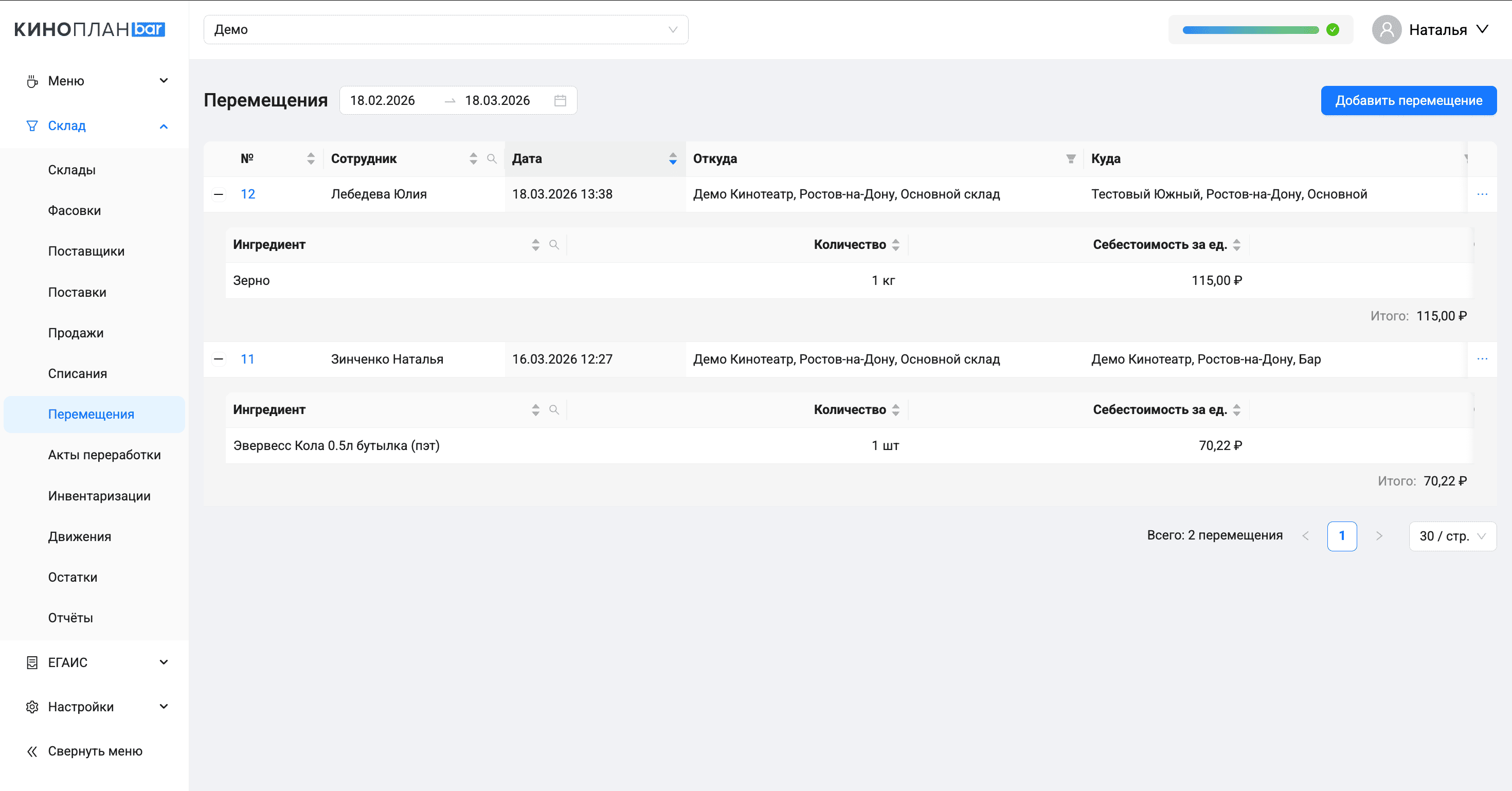Click the gradient progress bar in header
1512x791 pixels.
coord(1250,29)
